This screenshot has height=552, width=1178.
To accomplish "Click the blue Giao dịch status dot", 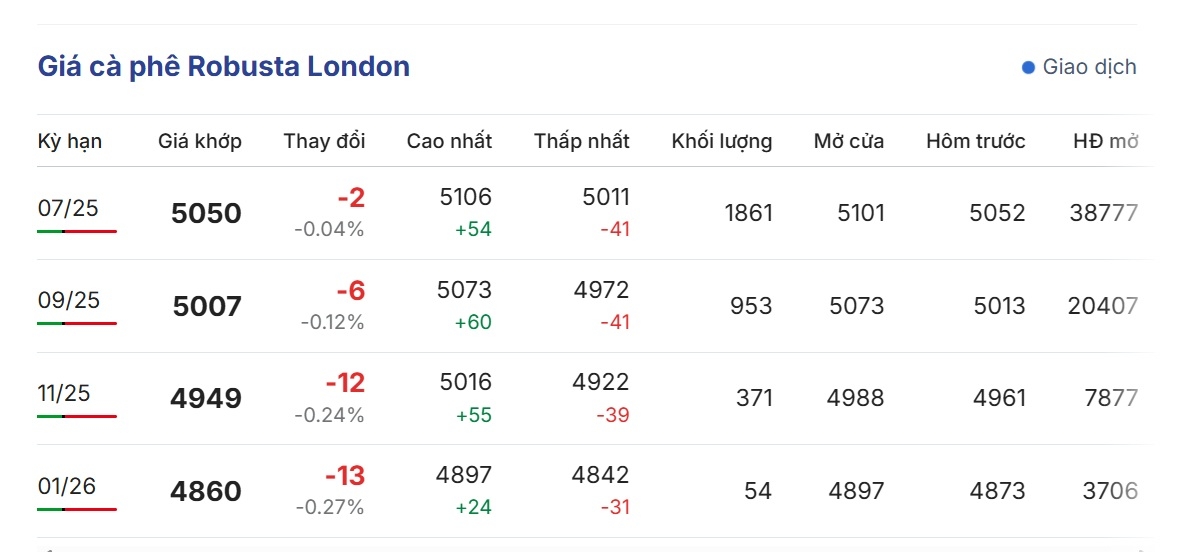I will click(1028, 68).
